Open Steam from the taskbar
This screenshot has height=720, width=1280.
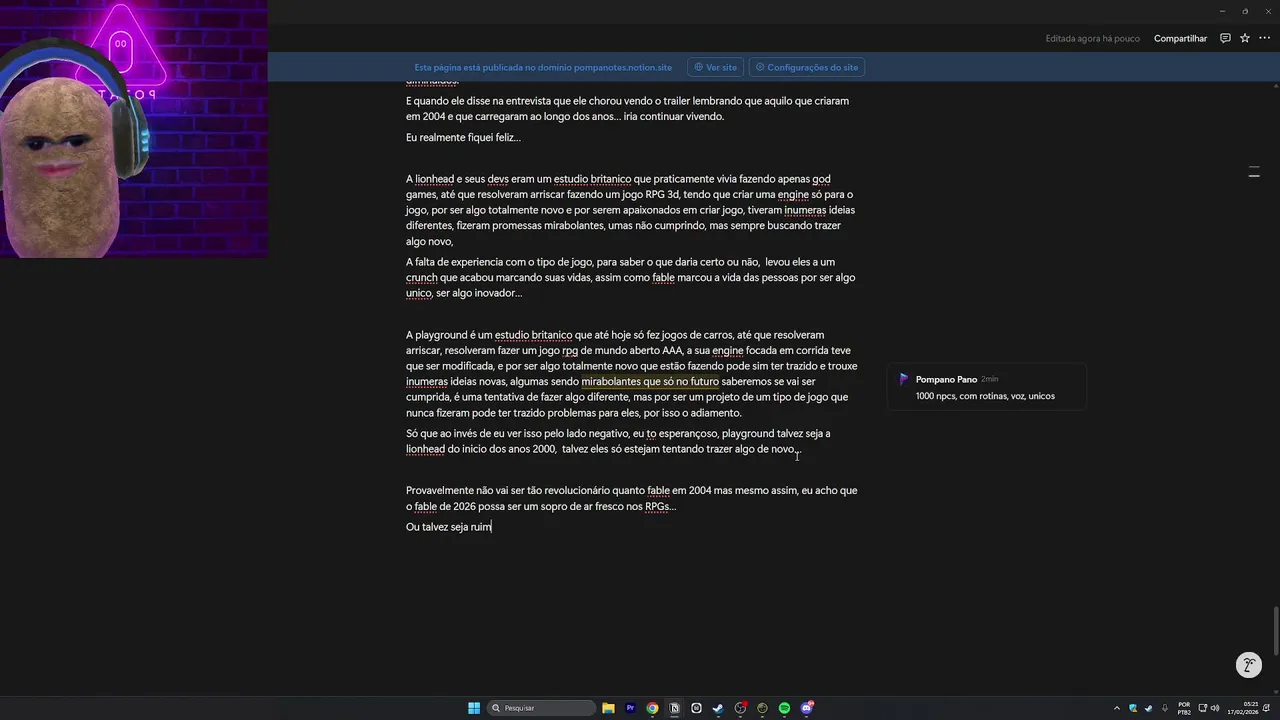coord(718,708)
